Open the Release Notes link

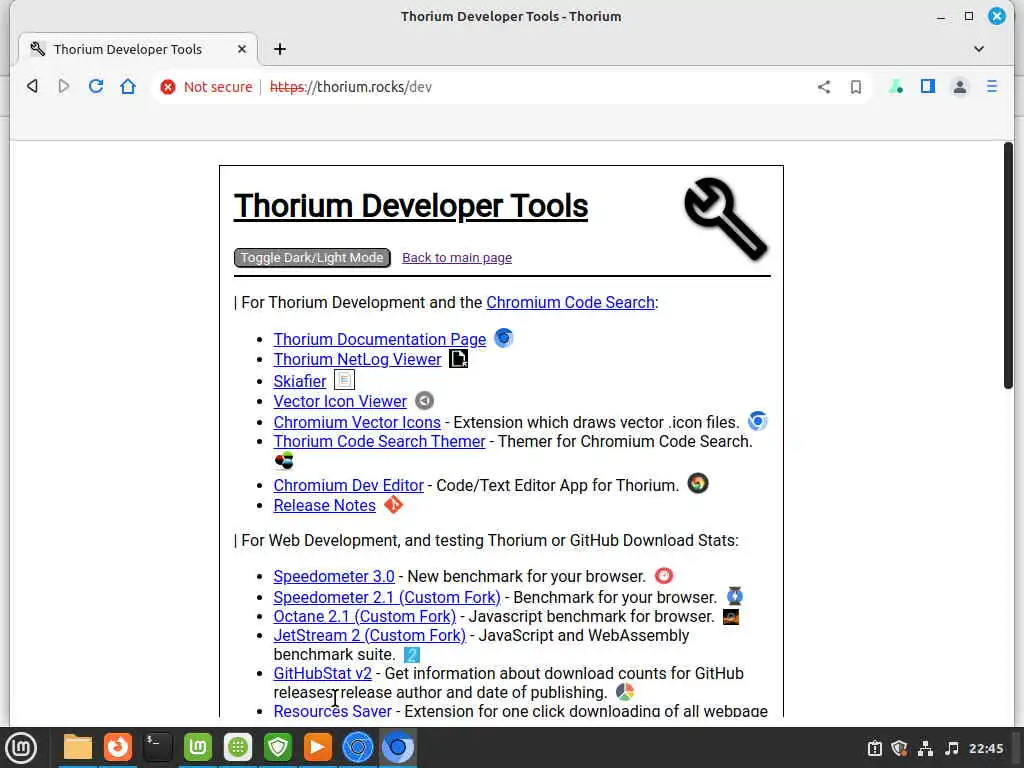325,505
